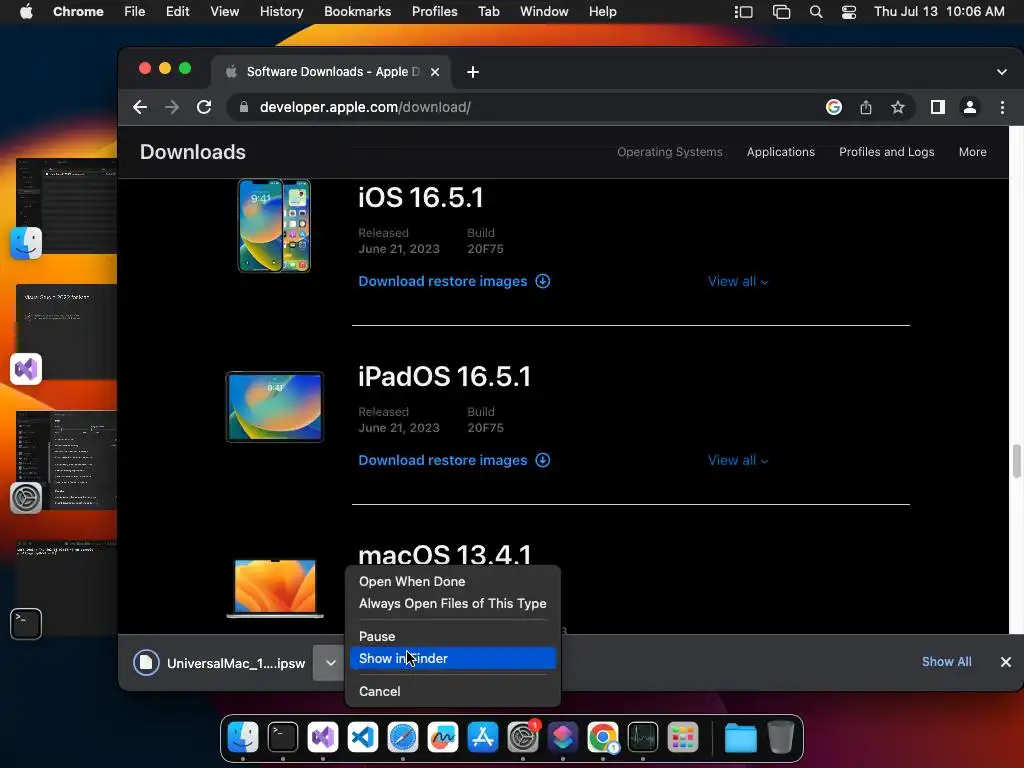Open the More section link
The image size is (1024, 768).
tap(972, 152)
